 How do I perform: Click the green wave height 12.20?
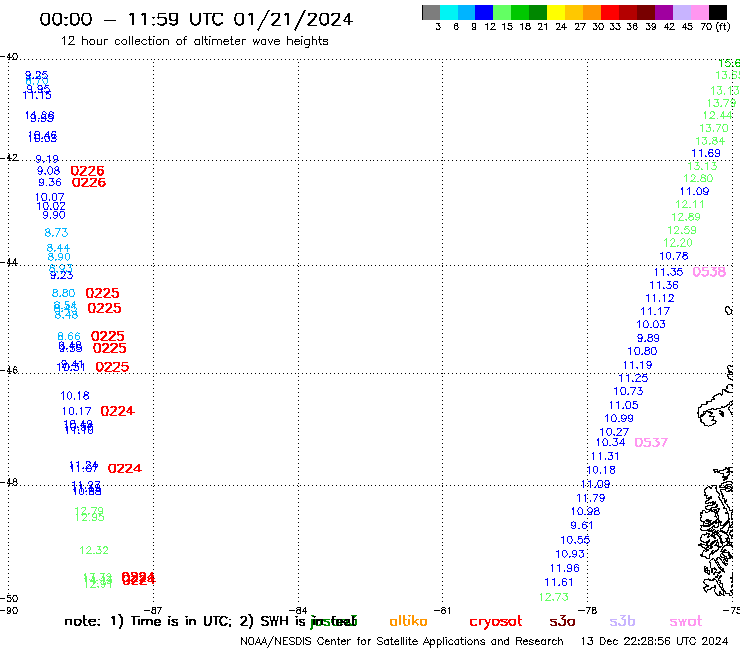point(678,243)
